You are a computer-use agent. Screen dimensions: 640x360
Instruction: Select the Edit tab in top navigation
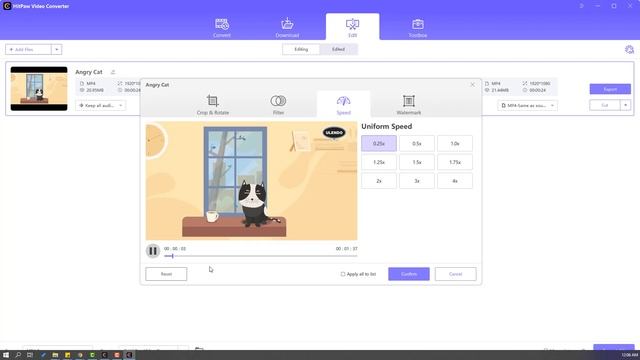click(352, 27)
